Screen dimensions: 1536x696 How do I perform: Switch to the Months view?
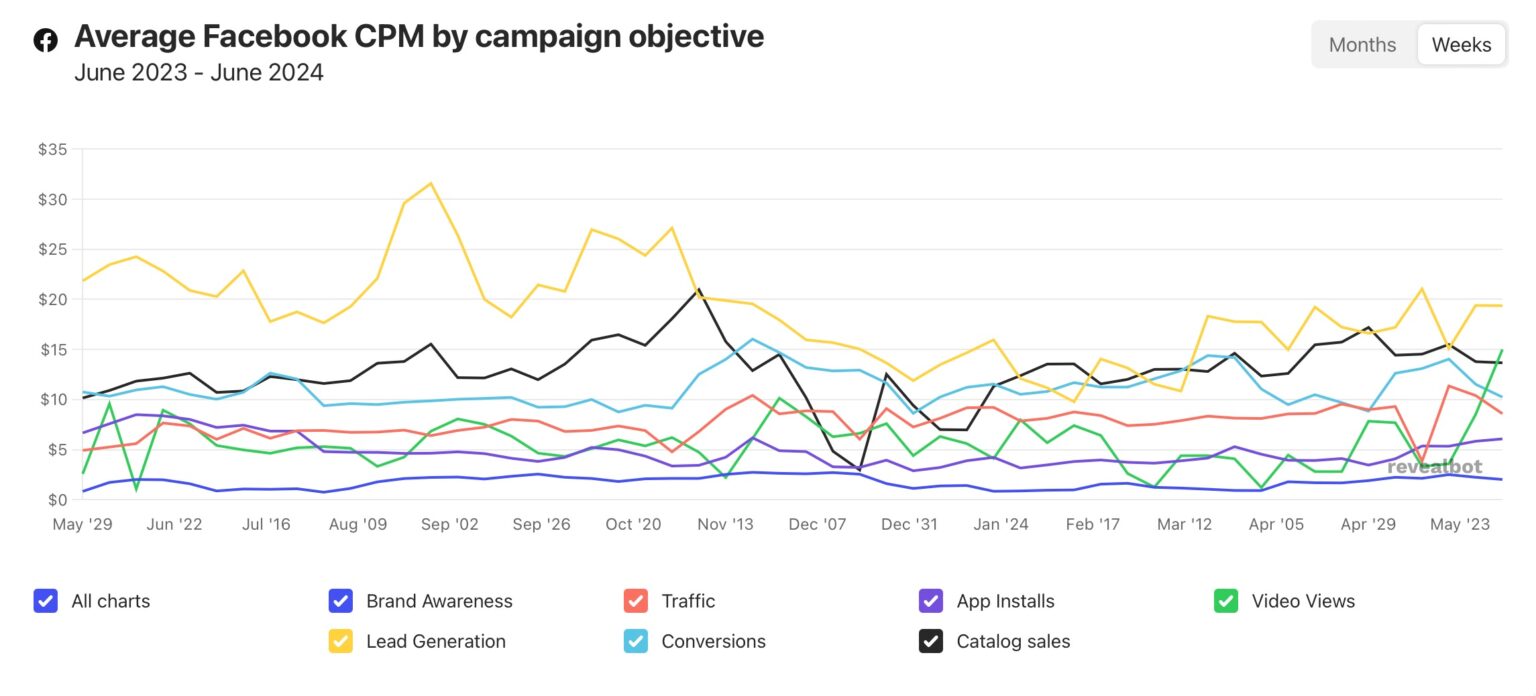1362,44
